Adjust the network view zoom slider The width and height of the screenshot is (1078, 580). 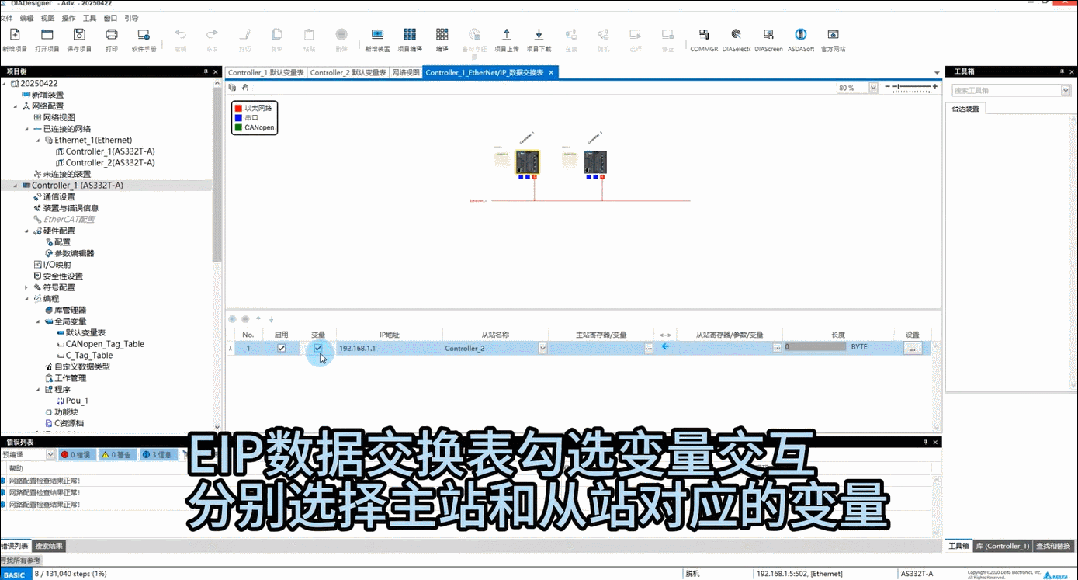pyautogui.click(x=911, y=87)
